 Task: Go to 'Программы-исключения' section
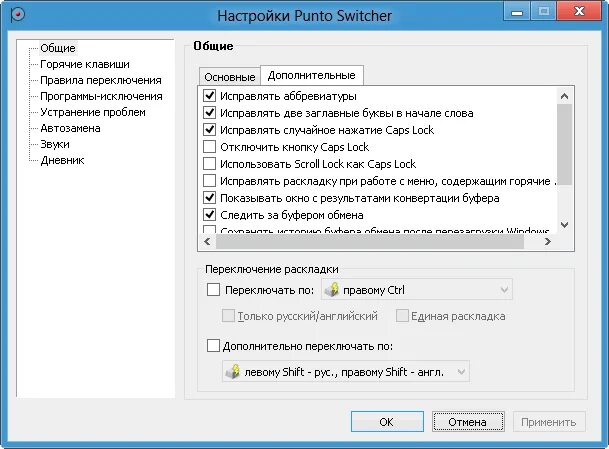coord(101,96)
